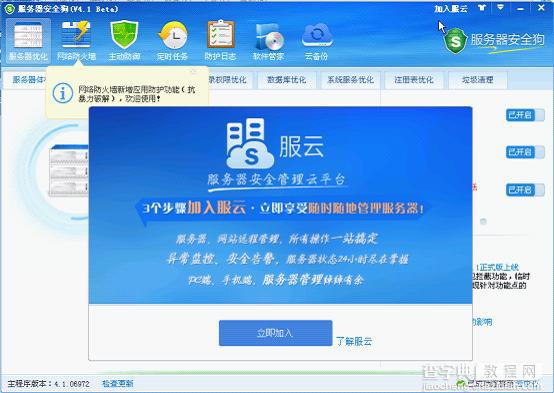Click the 服云 cloud server logo
This screenshot has width=554, height=393.
coord(250,144)
